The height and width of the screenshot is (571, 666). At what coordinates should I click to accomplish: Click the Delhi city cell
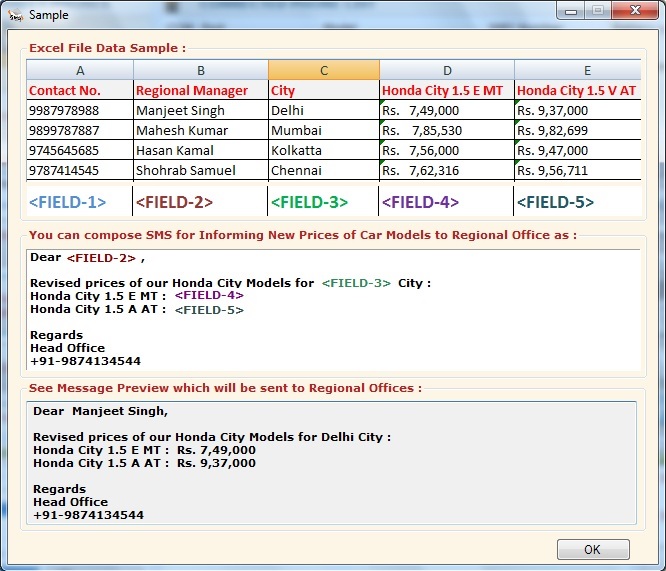[324, 110]
